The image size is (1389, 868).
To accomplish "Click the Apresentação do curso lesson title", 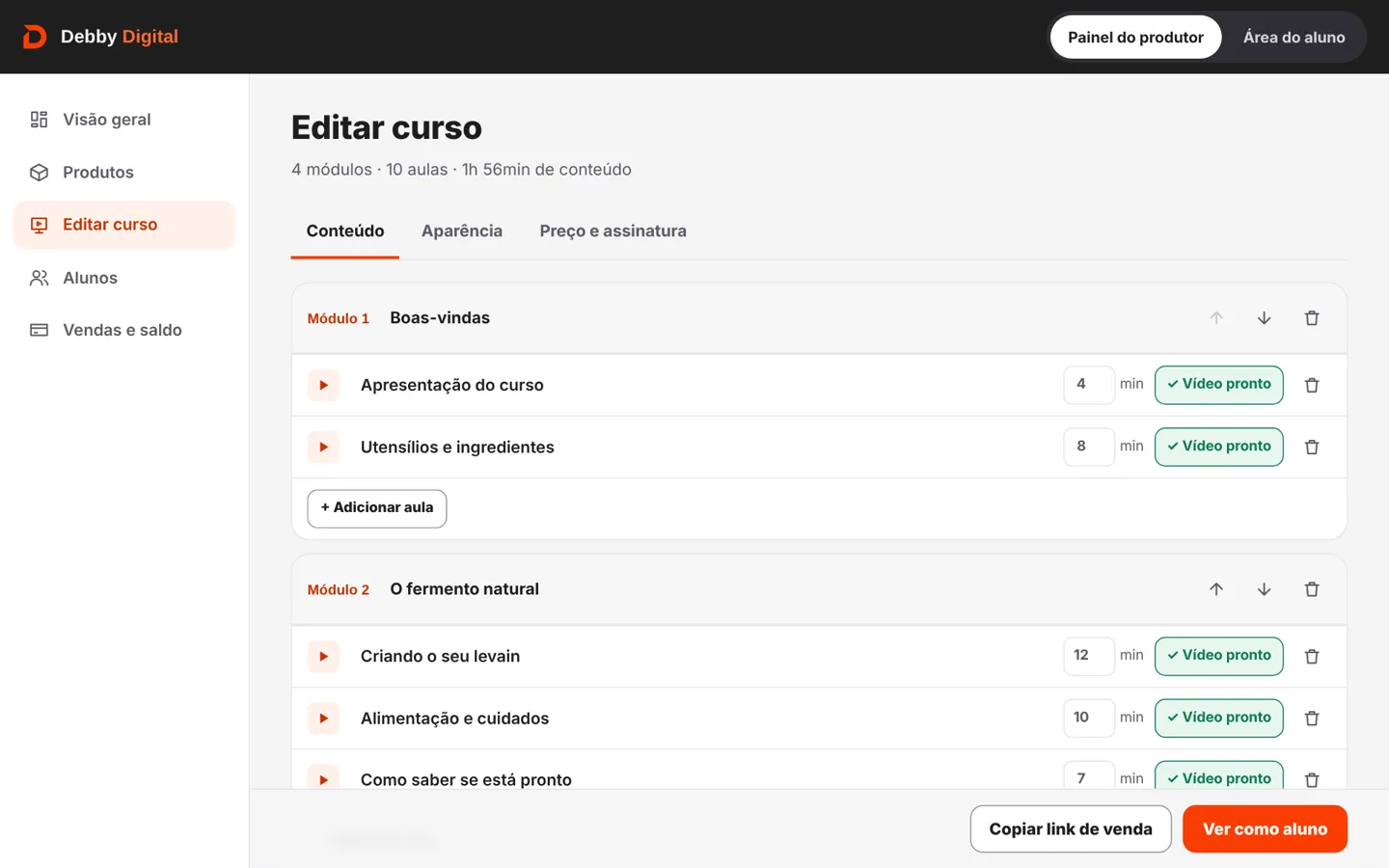I will click(x=452, y=385).
